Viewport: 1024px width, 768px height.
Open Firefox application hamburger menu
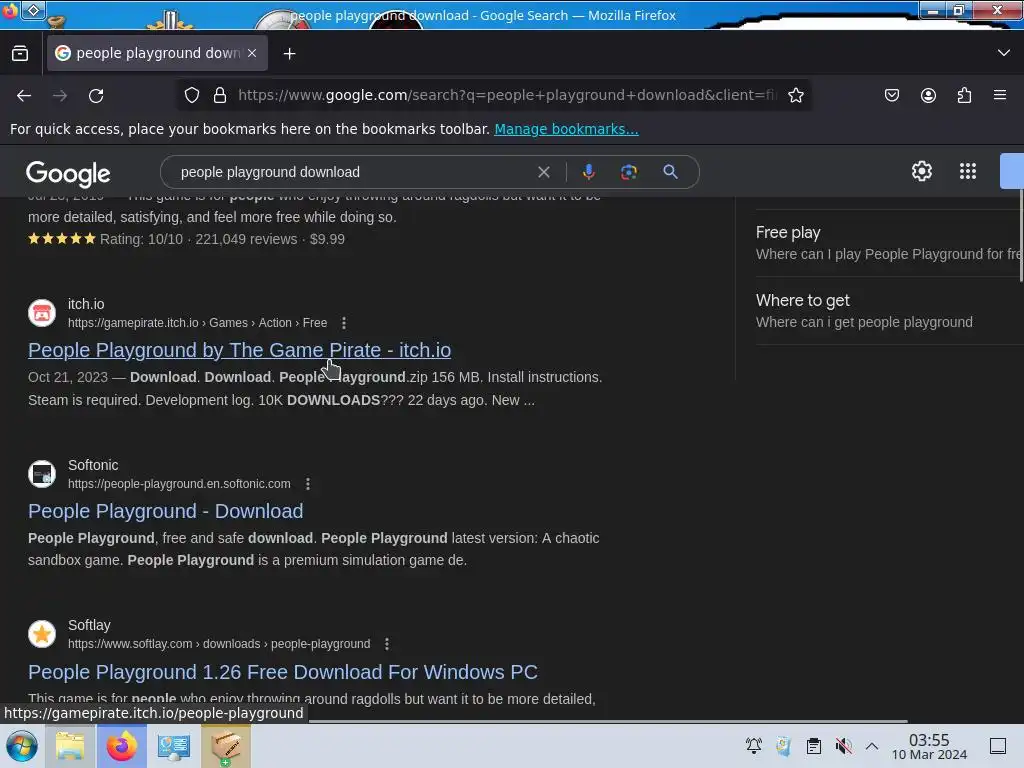1000,95
